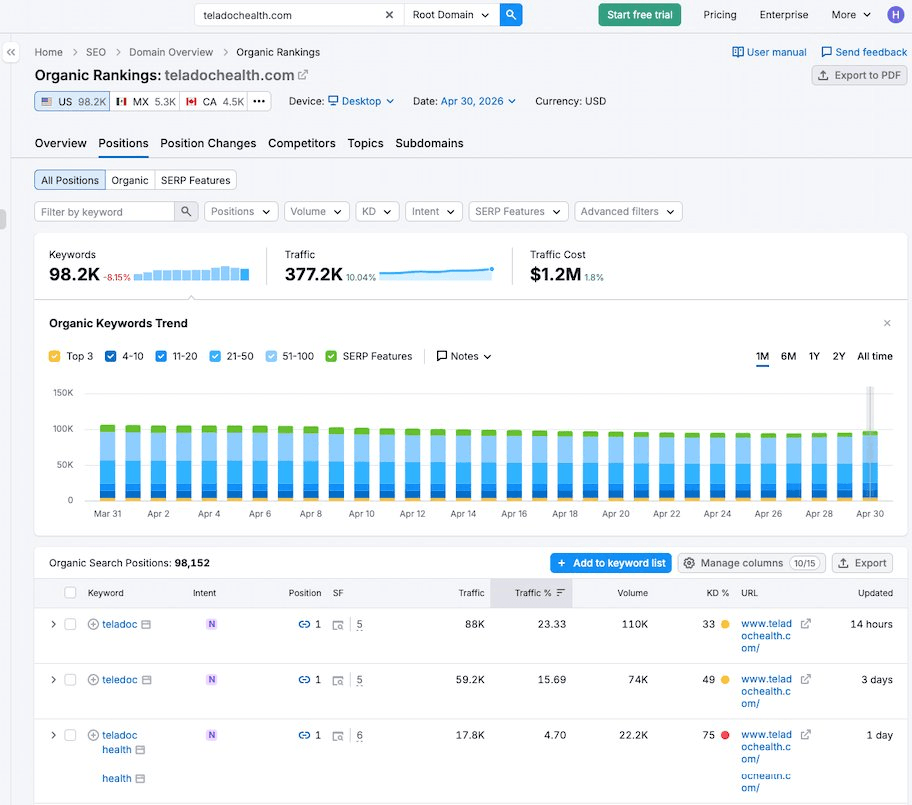Add teladoc health keyword via plus icon
This screenshot has width=912, height=805.
coord(93,735)
